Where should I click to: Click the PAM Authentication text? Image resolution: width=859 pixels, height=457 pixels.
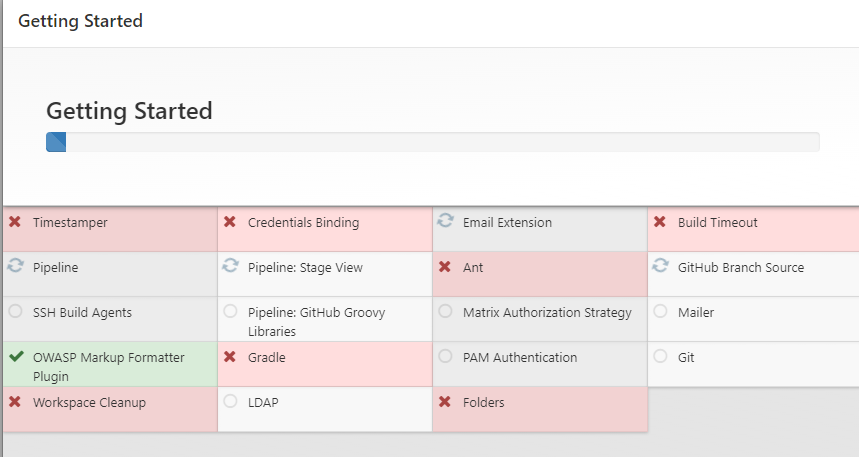click(x=520, y=357)
